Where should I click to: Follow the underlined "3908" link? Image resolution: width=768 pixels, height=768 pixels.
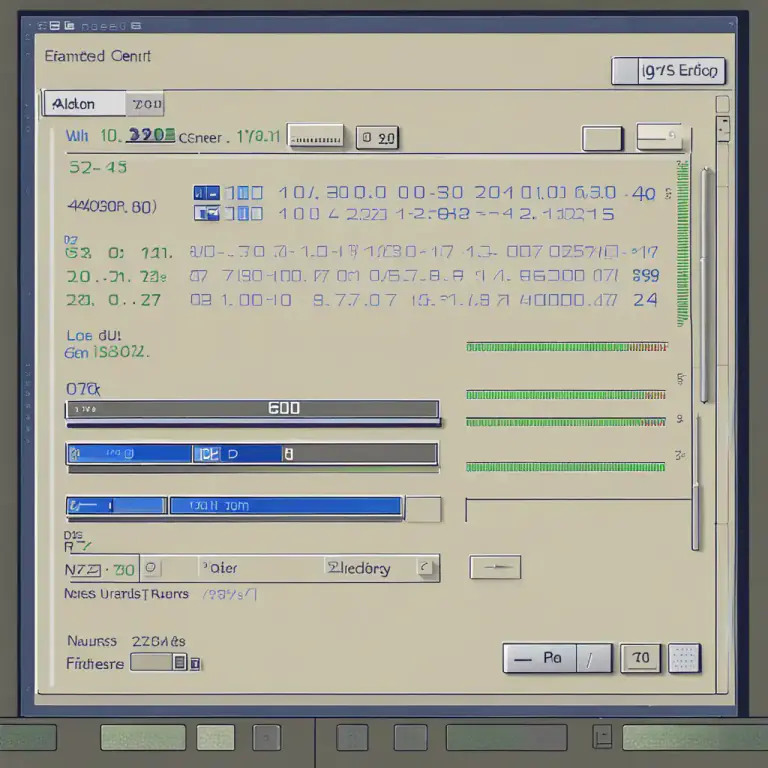150,135
